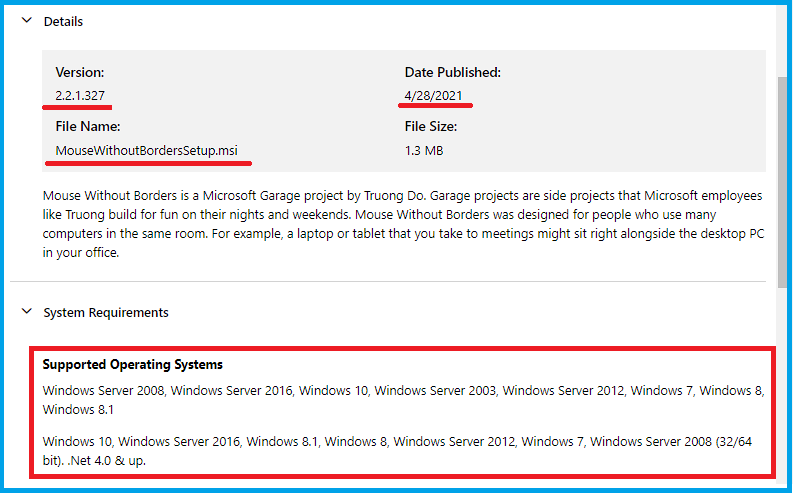Click the Mouse Without Borders description paragraph
Image resolution: width=793 pixels, height=495 pixels.
[x=403, y=224]
